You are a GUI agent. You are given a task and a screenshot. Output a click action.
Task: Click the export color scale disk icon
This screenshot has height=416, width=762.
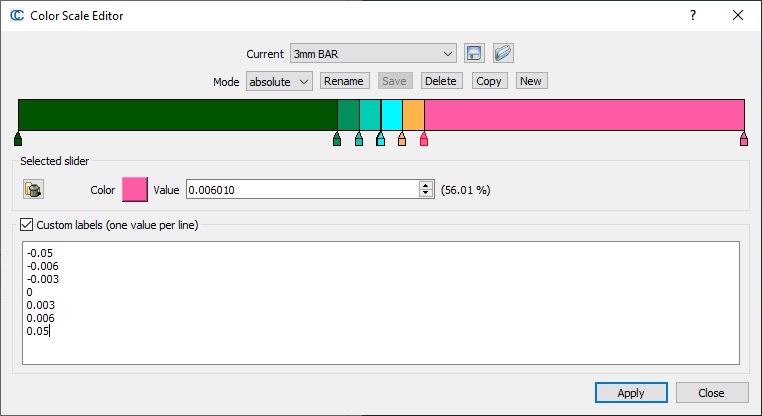[x=474, y=53]
